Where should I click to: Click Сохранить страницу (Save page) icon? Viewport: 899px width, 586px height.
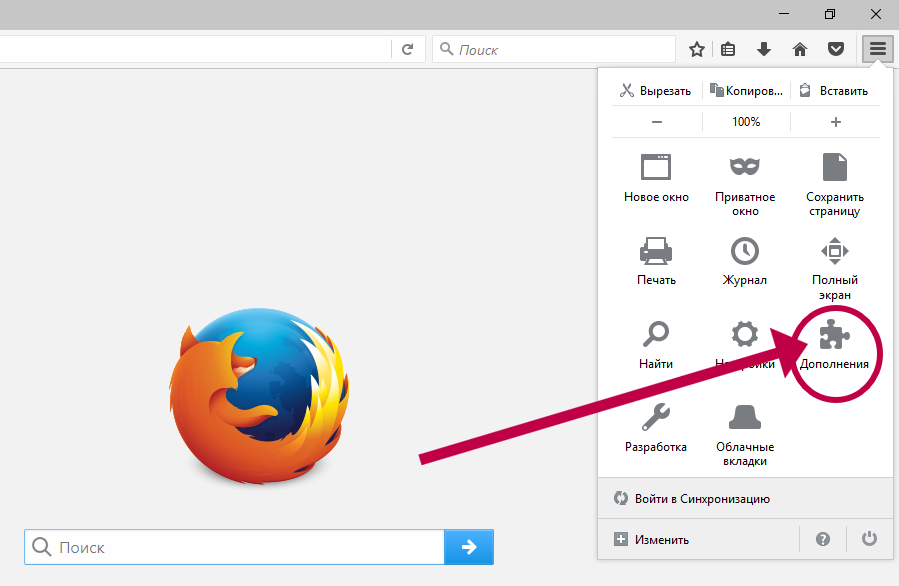(835, 168)
